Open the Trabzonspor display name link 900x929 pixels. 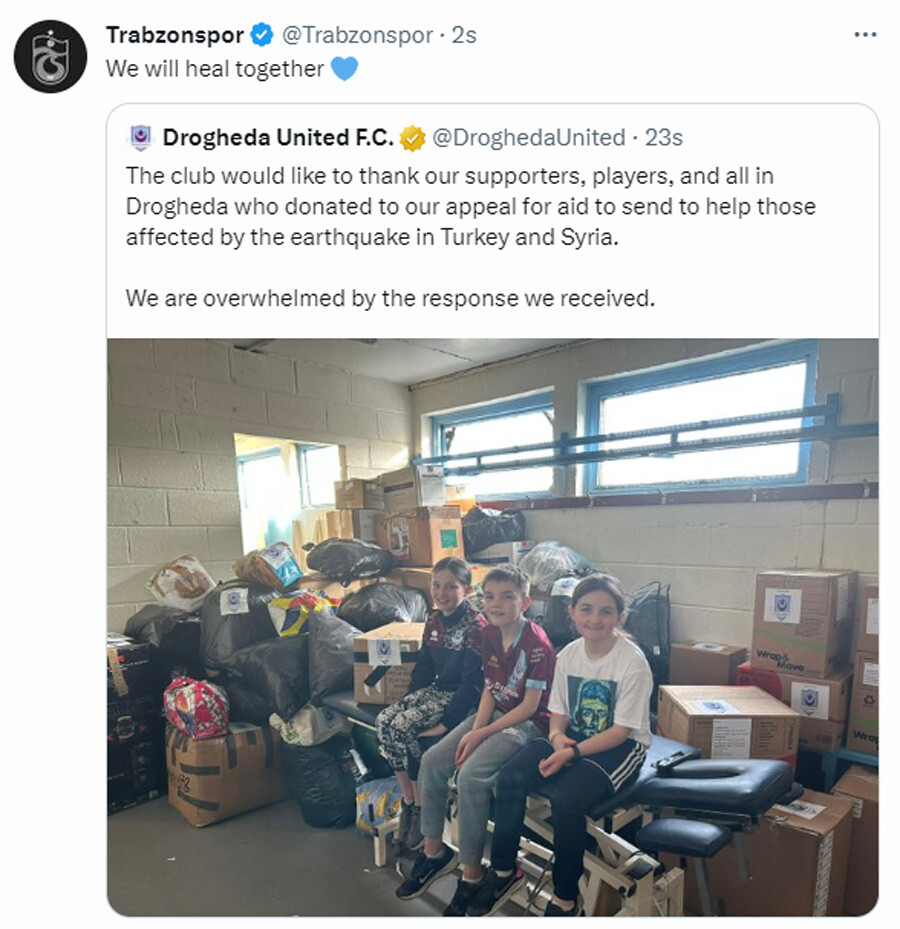tap(175, 35)
